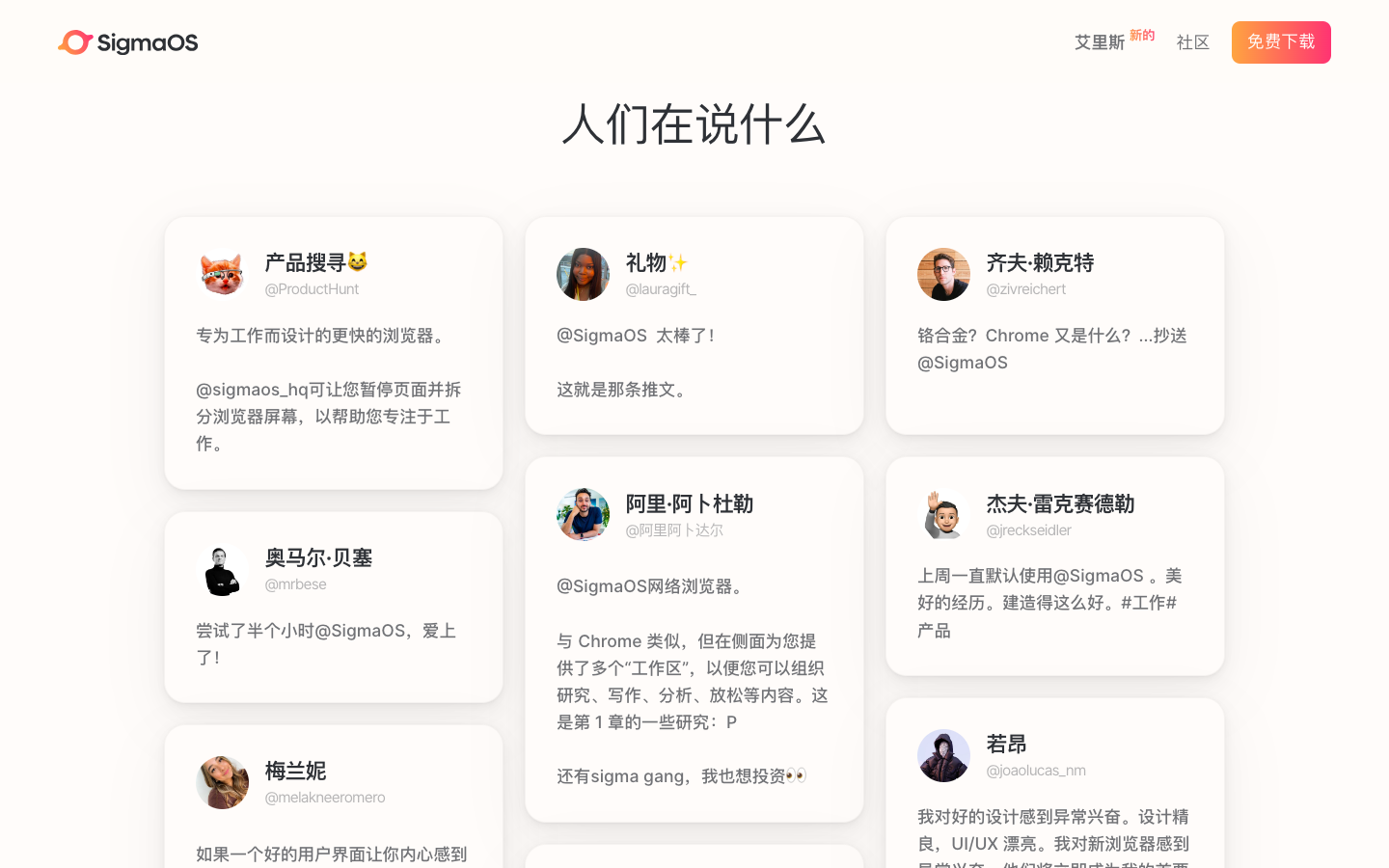Click the 免费下载 button
This screenshot has height=868, width=1389.
pyautogui.click(x=1281, y=42)
